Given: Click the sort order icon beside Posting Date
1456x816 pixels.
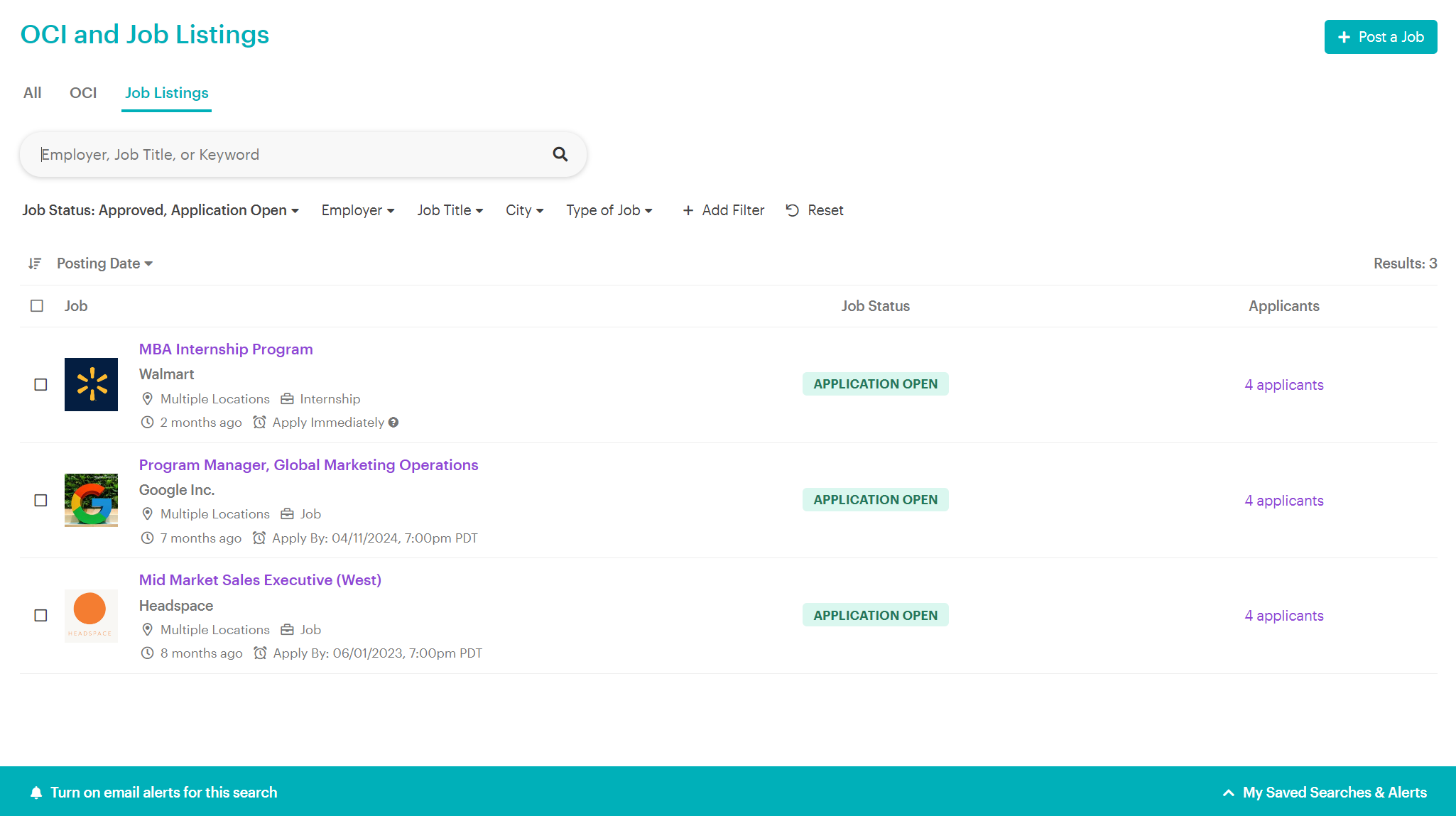Looking at the screenshot, I should tap(35, 263).
